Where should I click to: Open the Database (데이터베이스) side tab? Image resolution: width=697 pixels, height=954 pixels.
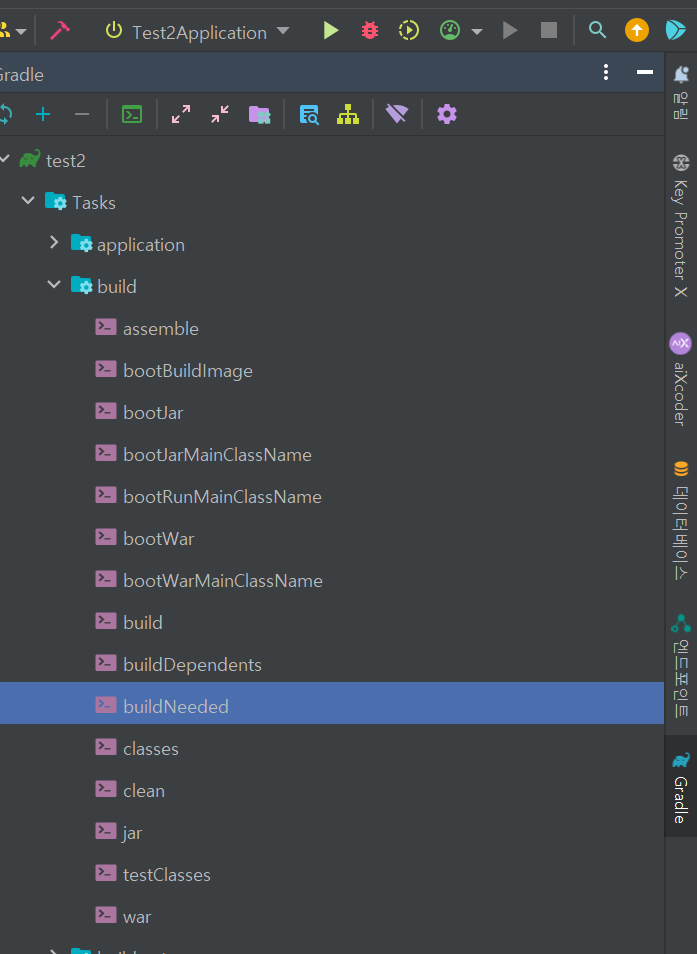click(681, 520)
